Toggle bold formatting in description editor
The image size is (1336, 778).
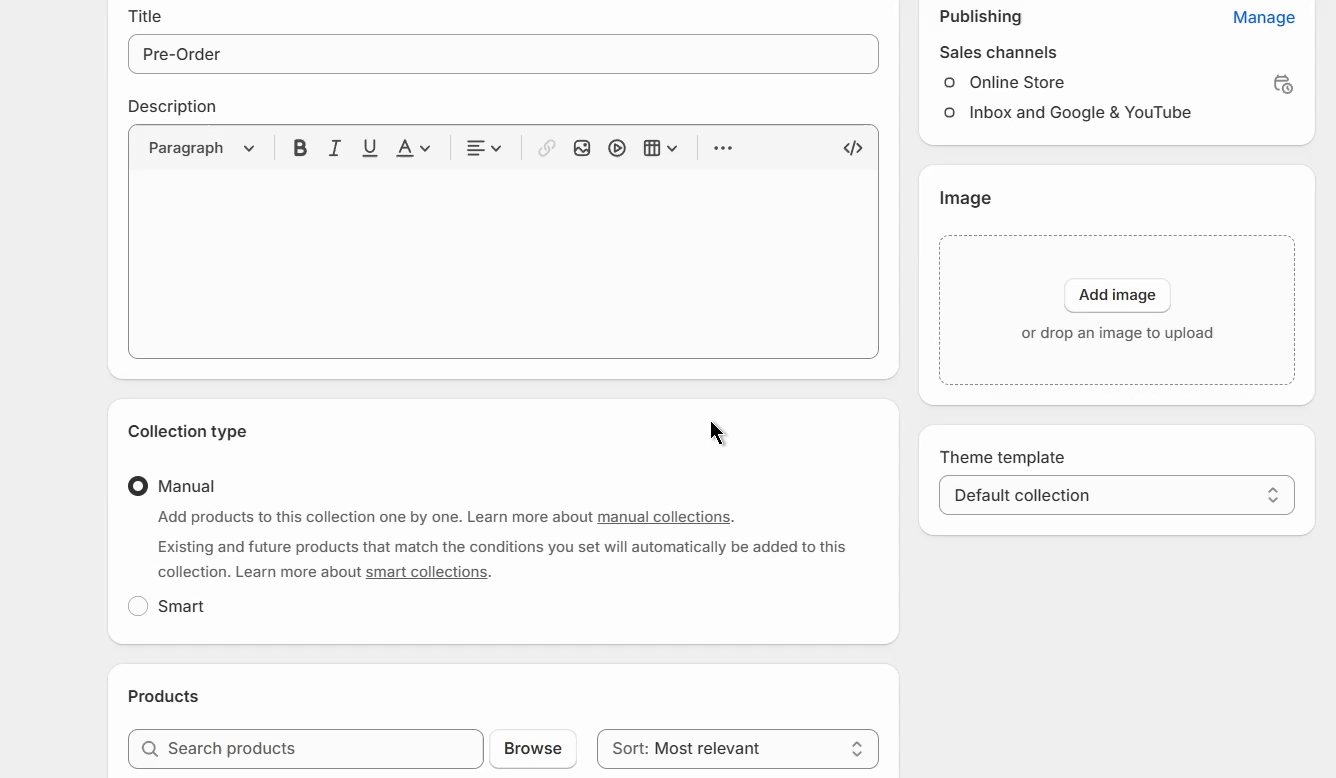click(x=299, y=148)
